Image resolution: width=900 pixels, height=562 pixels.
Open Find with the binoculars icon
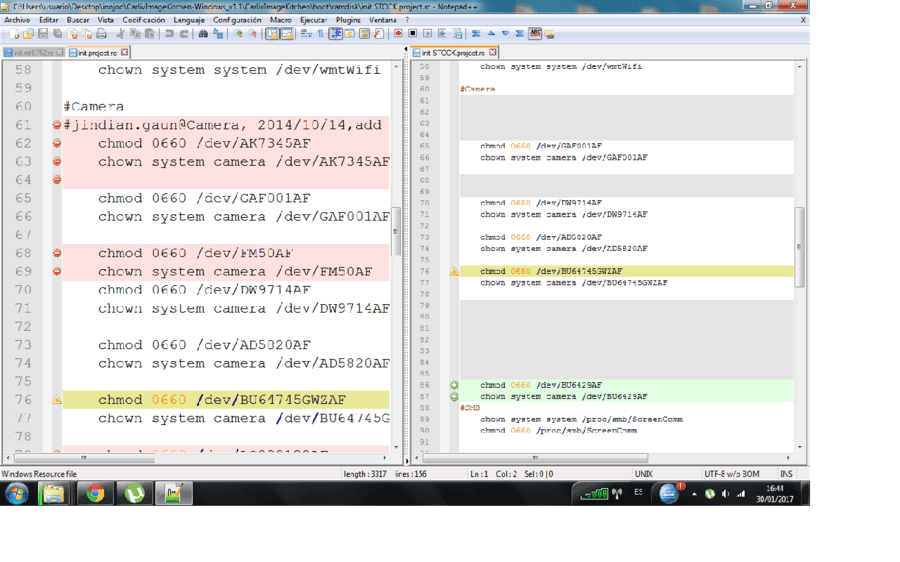(203, 34)
